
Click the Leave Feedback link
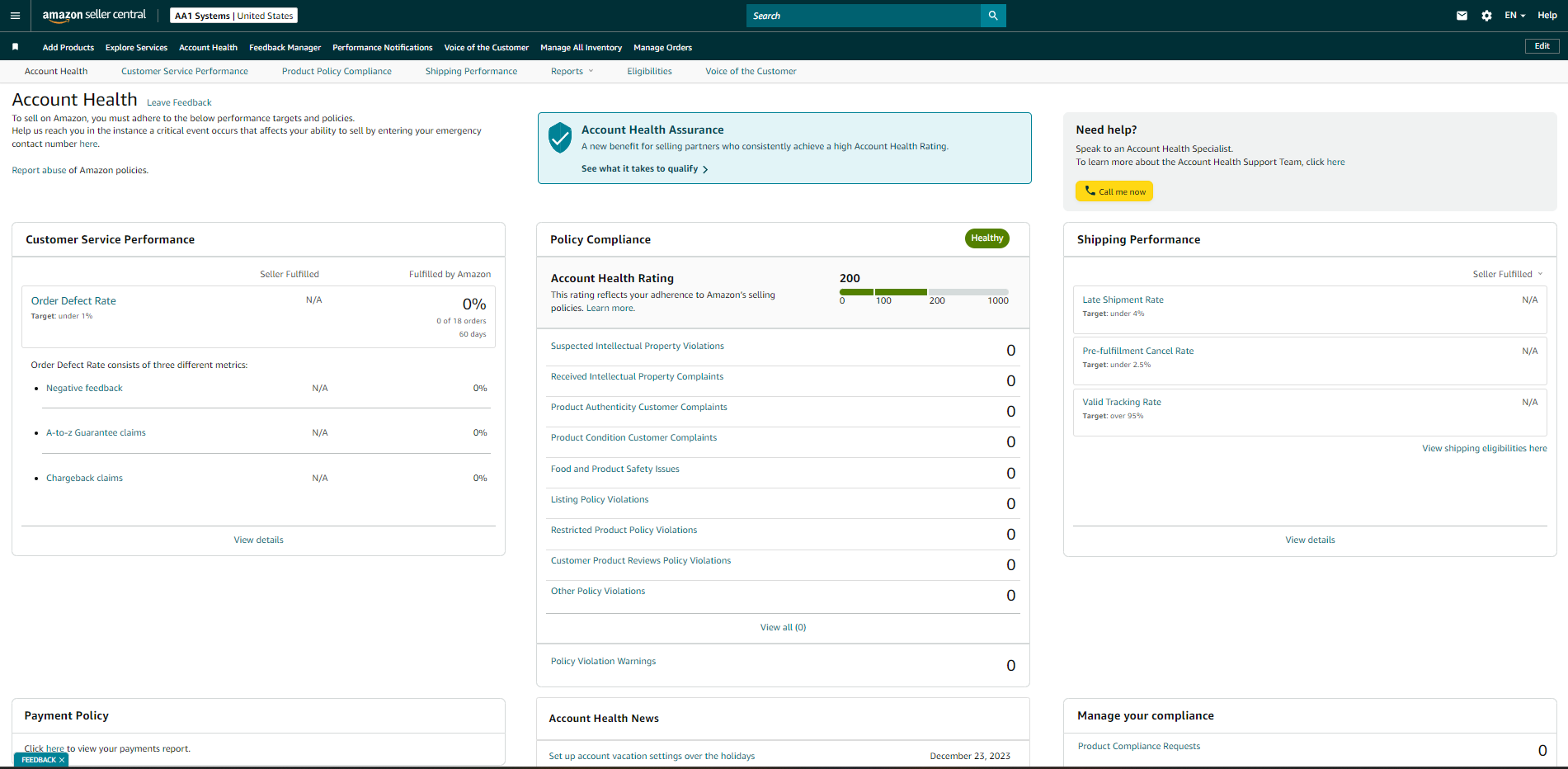coord(179,103)
